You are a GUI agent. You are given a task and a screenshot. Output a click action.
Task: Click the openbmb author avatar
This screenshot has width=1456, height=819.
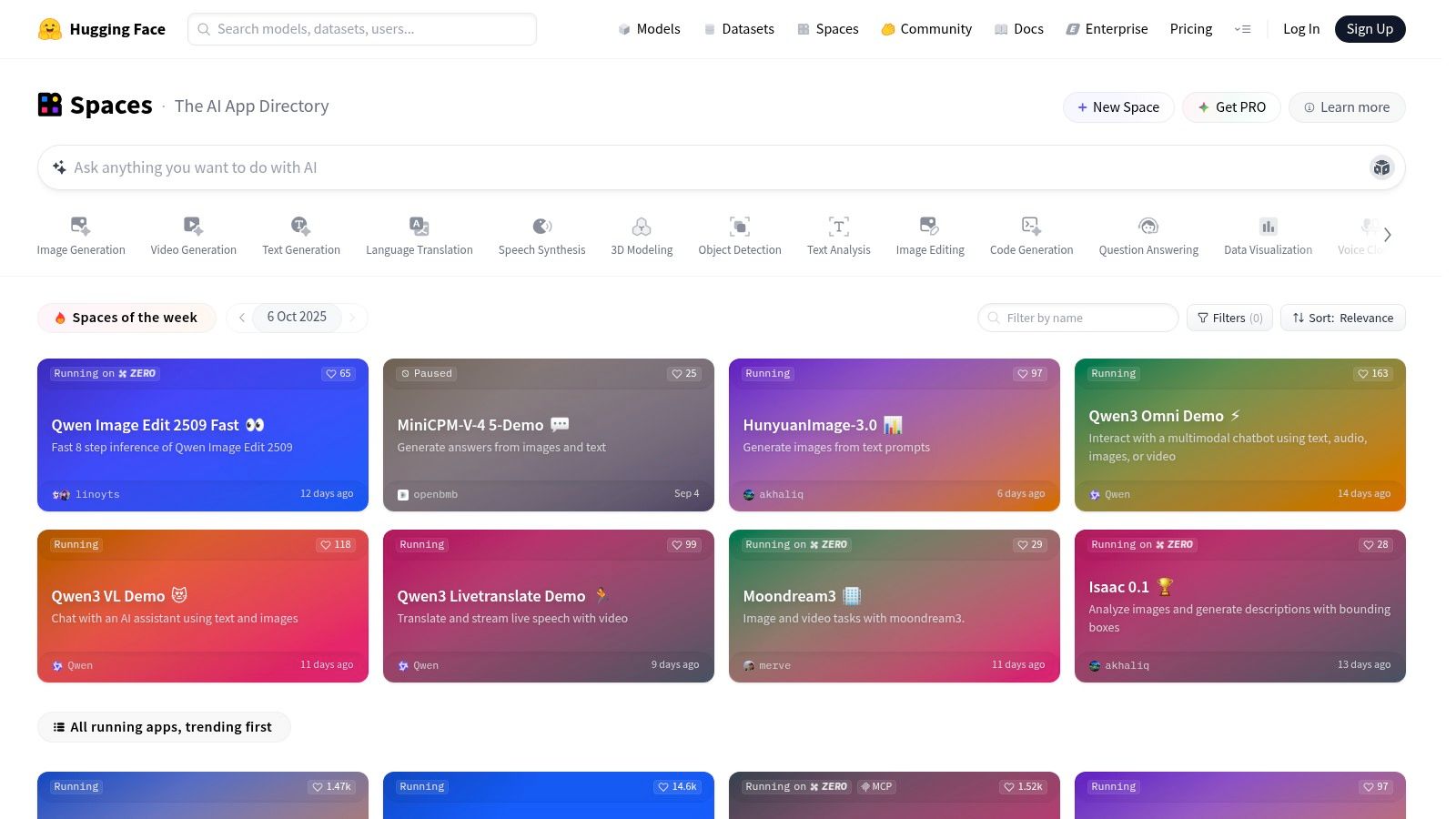click(x=403, y=495)
